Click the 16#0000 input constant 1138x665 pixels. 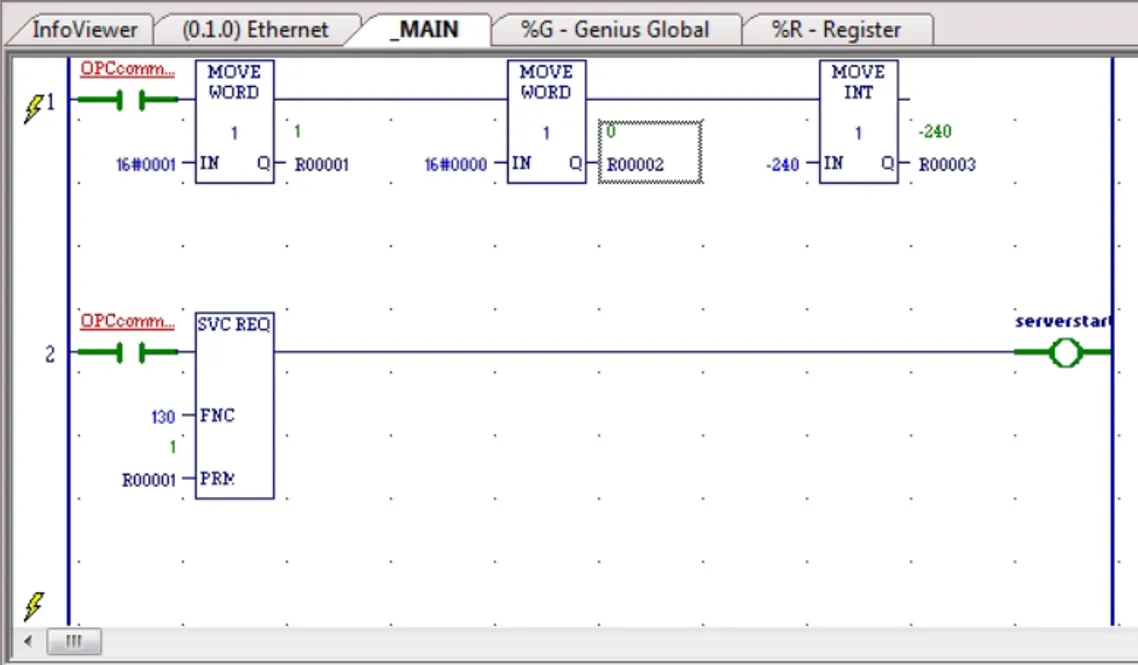tap(456, 165)
